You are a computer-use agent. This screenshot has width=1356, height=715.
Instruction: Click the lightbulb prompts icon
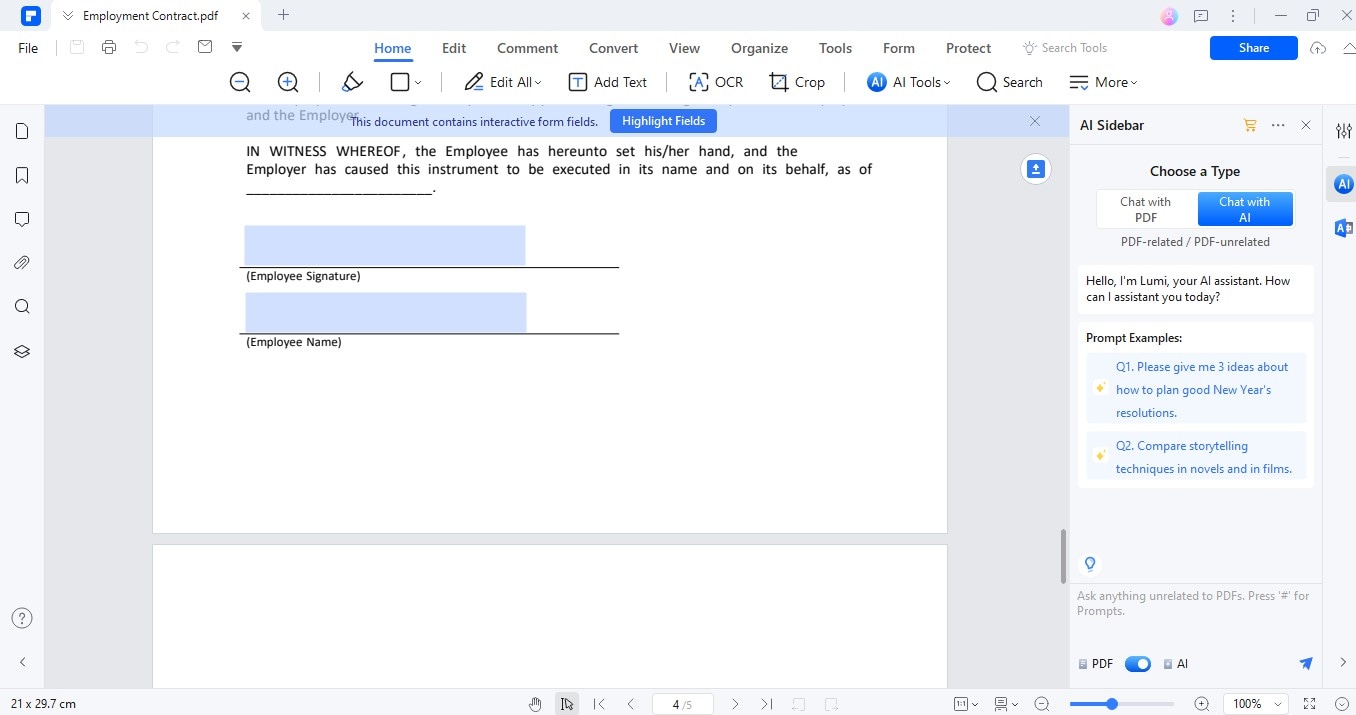coord(1090,564)
